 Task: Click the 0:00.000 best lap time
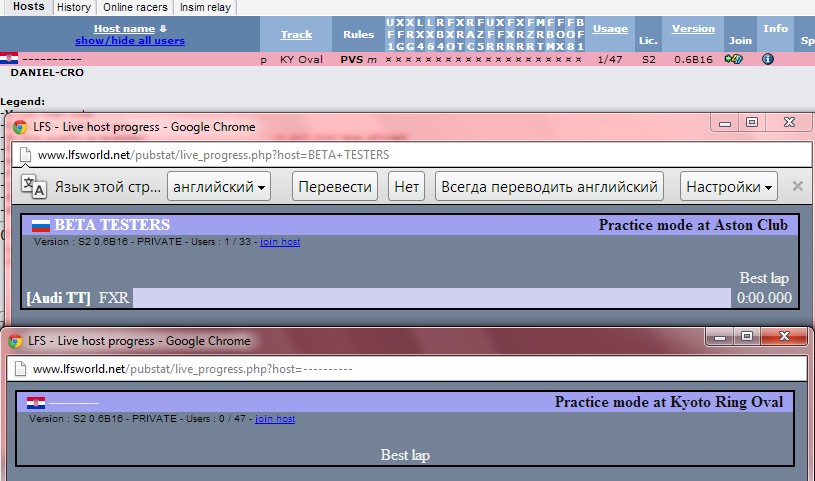[765, 298]
